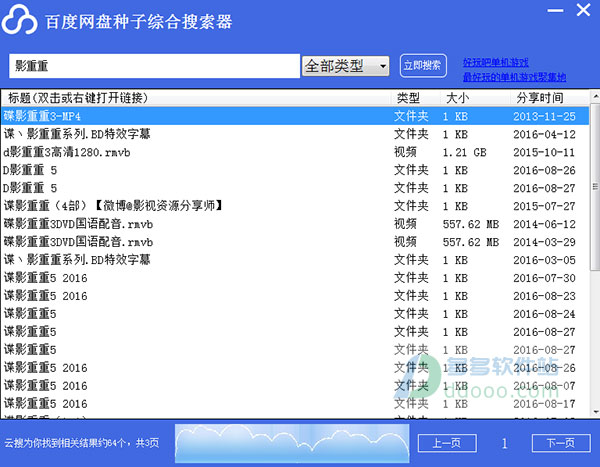Go to next page with 下一页
The height and width of the screenshot is (467, 600).
coord(561,443)
